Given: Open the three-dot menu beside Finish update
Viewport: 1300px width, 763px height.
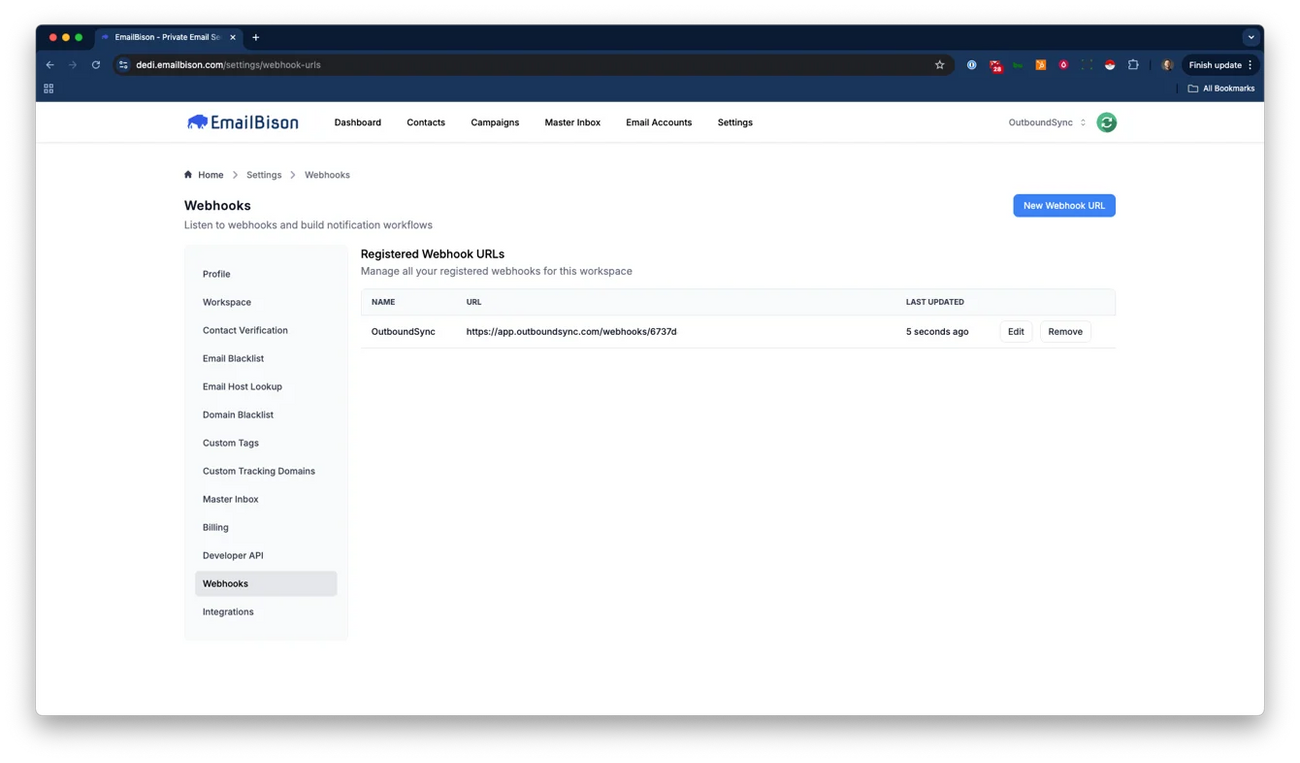Looking at the screenshot, I should (x=1249, y=64).
